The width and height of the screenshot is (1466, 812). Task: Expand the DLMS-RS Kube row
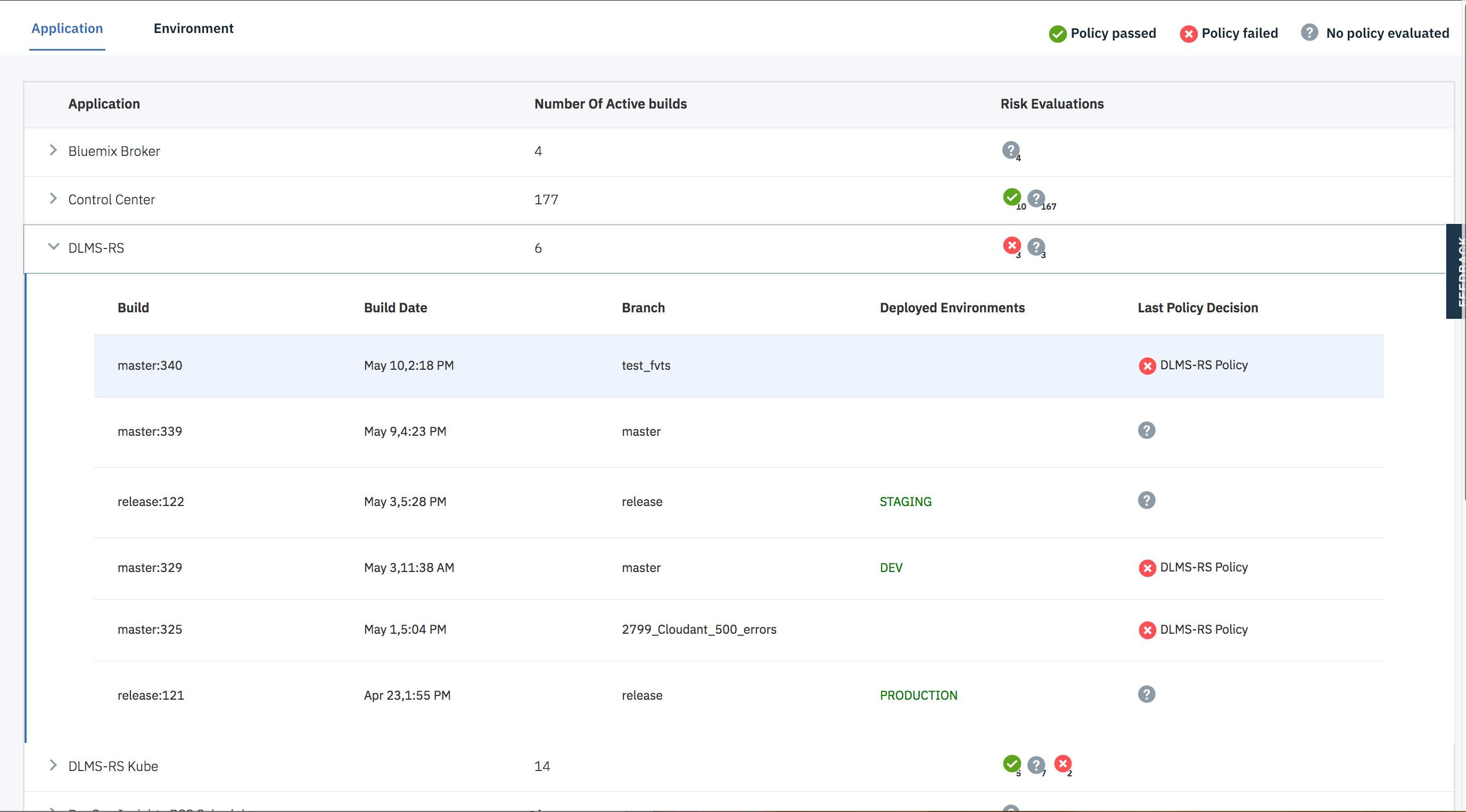pos(53,765)
